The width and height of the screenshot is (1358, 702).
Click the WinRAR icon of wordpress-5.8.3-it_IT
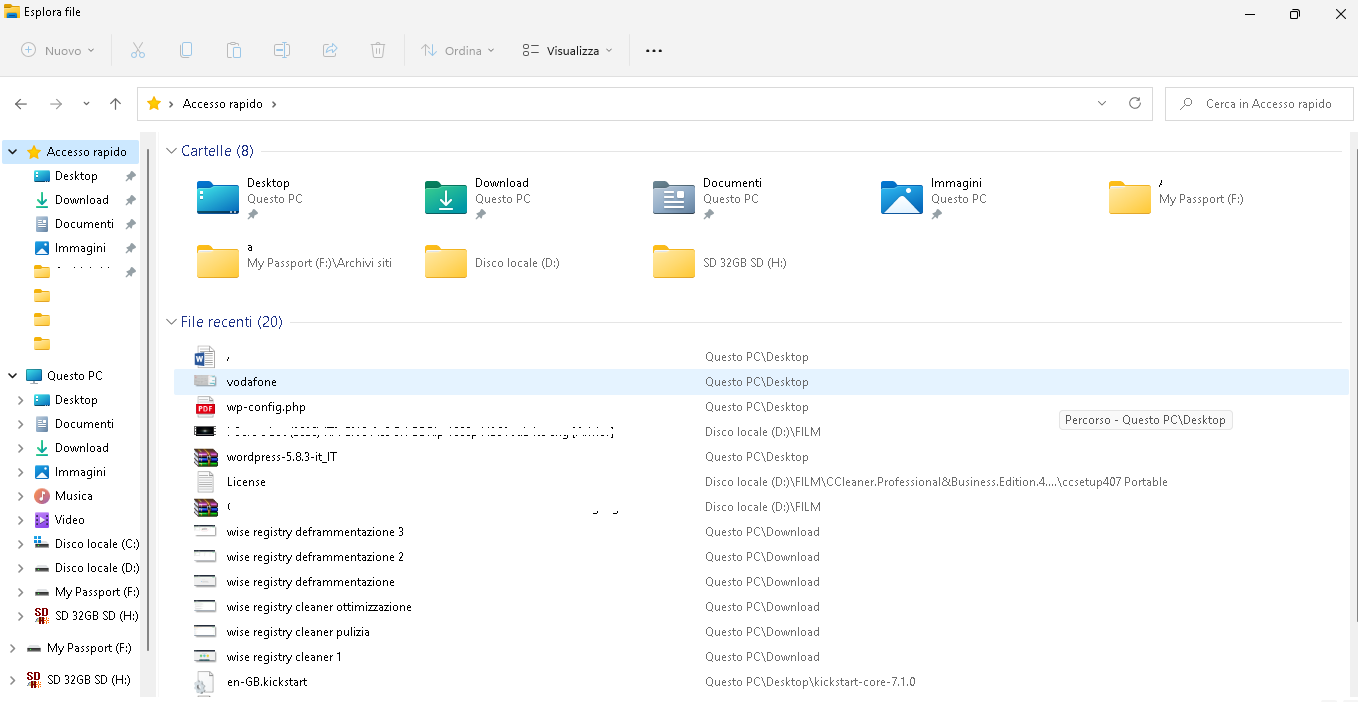tap(205, 457)
